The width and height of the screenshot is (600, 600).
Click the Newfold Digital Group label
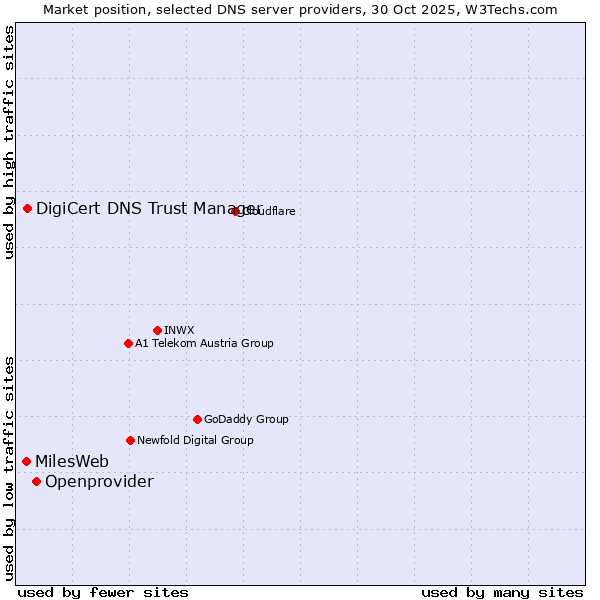(195, 440)
